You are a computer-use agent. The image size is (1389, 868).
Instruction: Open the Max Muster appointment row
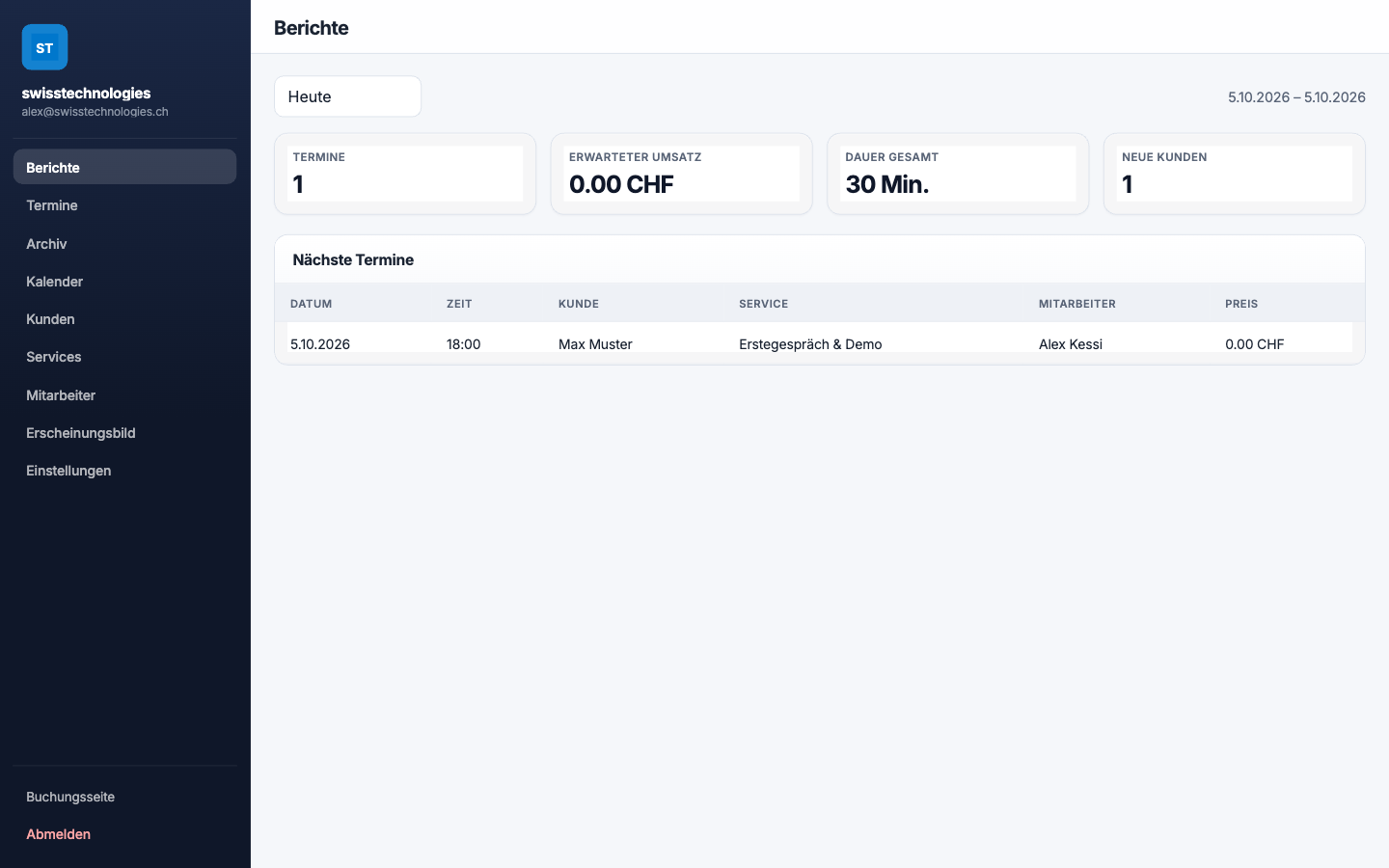(x=820, y=343)
